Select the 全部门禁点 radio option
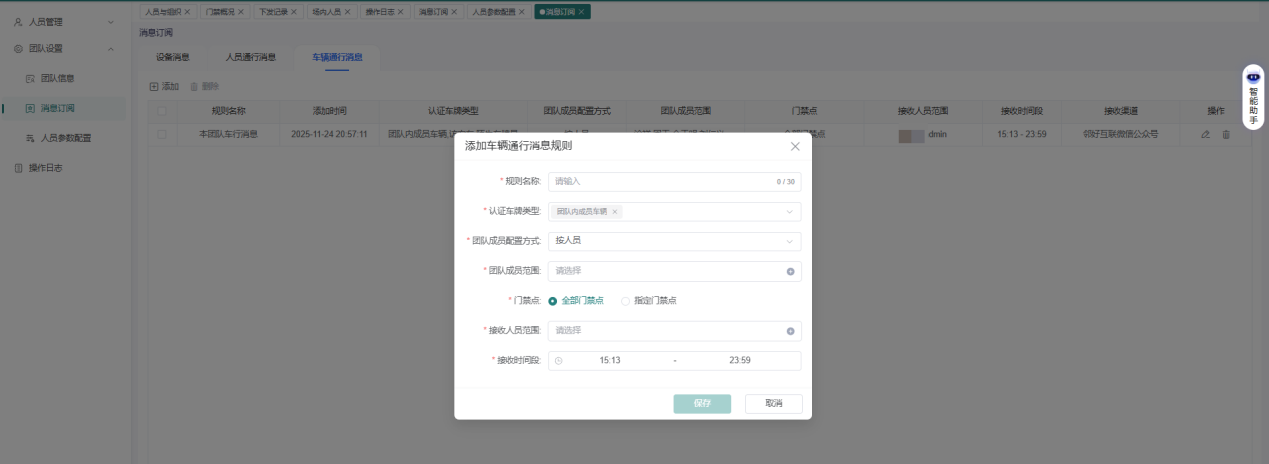 (552, 301)
